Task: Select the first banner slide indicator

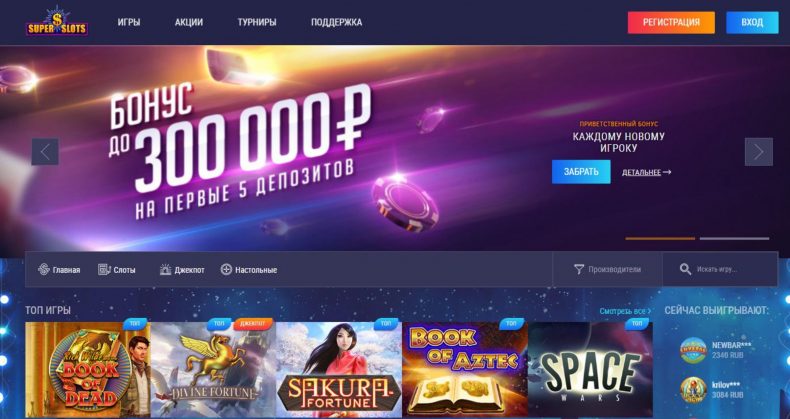Action: click(x=660, y=238)
